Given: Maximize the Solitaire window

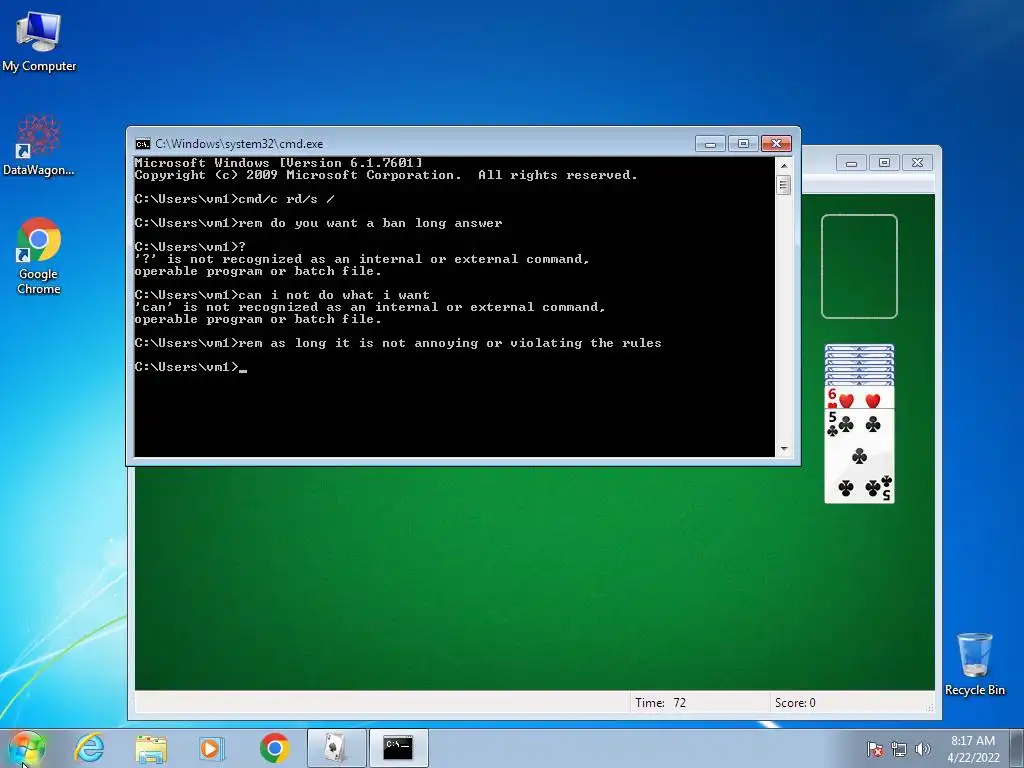Looking at the screenshot, I should [x=884, y=163].
